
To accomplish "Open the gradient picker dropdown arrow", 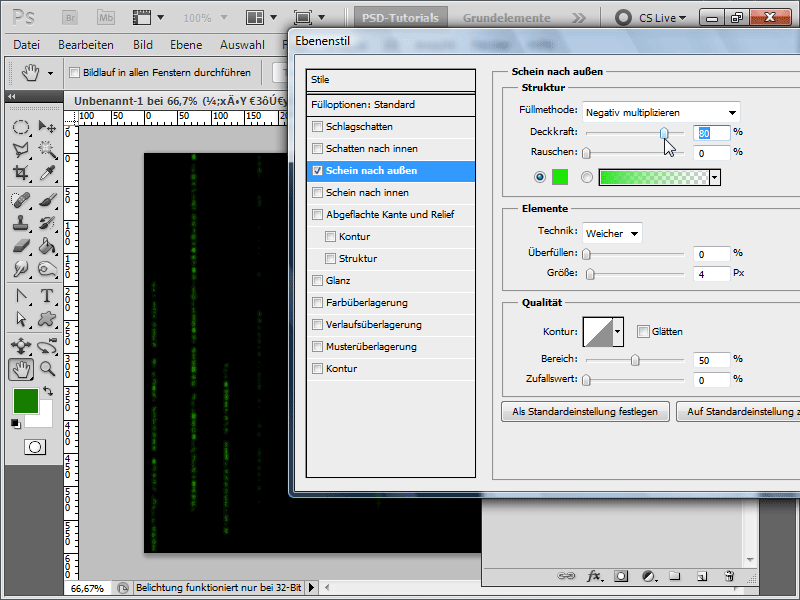I will click(715, 178).
